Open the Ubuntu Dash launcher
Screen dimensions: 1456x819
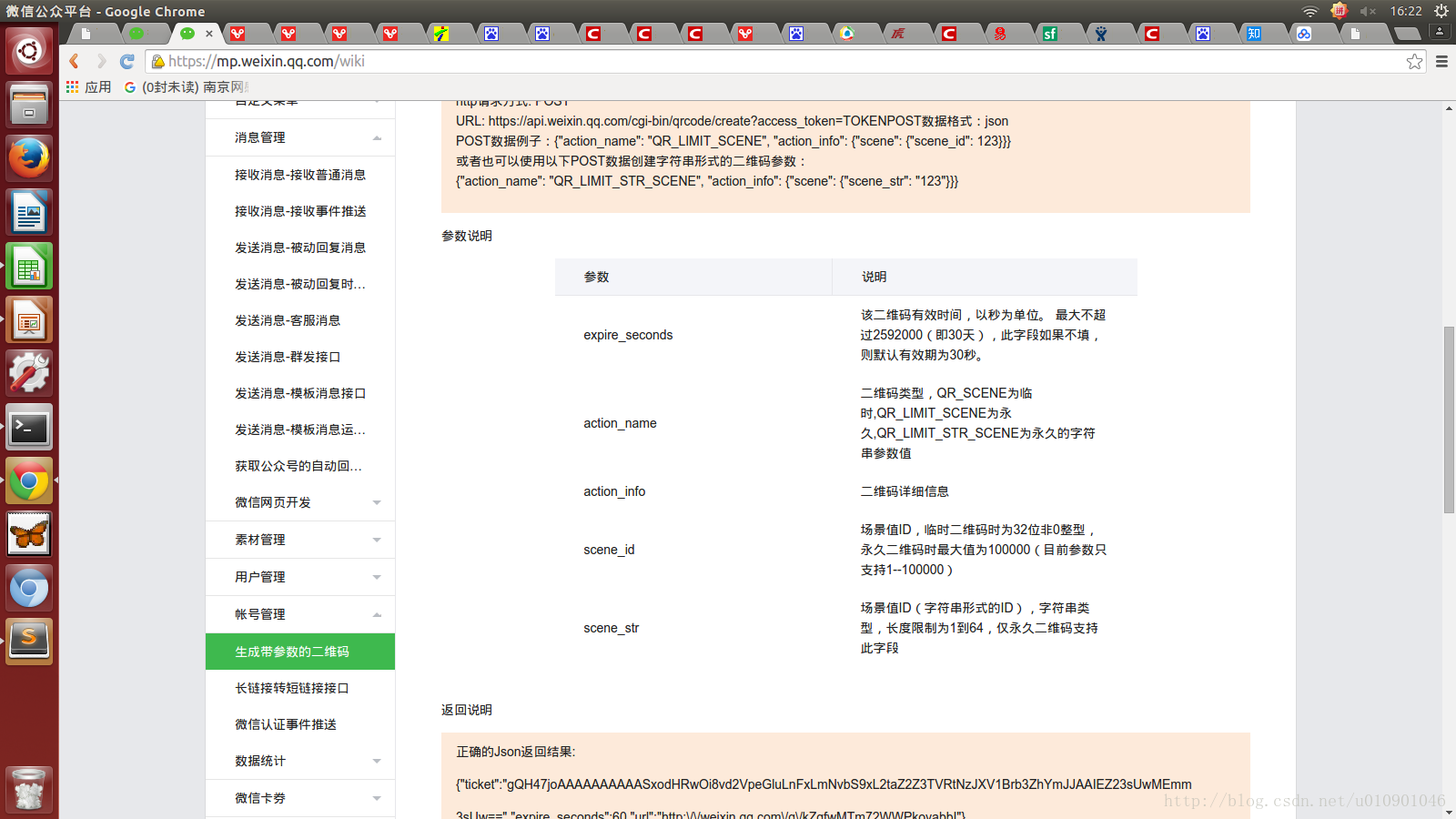[x=29, y=50]
